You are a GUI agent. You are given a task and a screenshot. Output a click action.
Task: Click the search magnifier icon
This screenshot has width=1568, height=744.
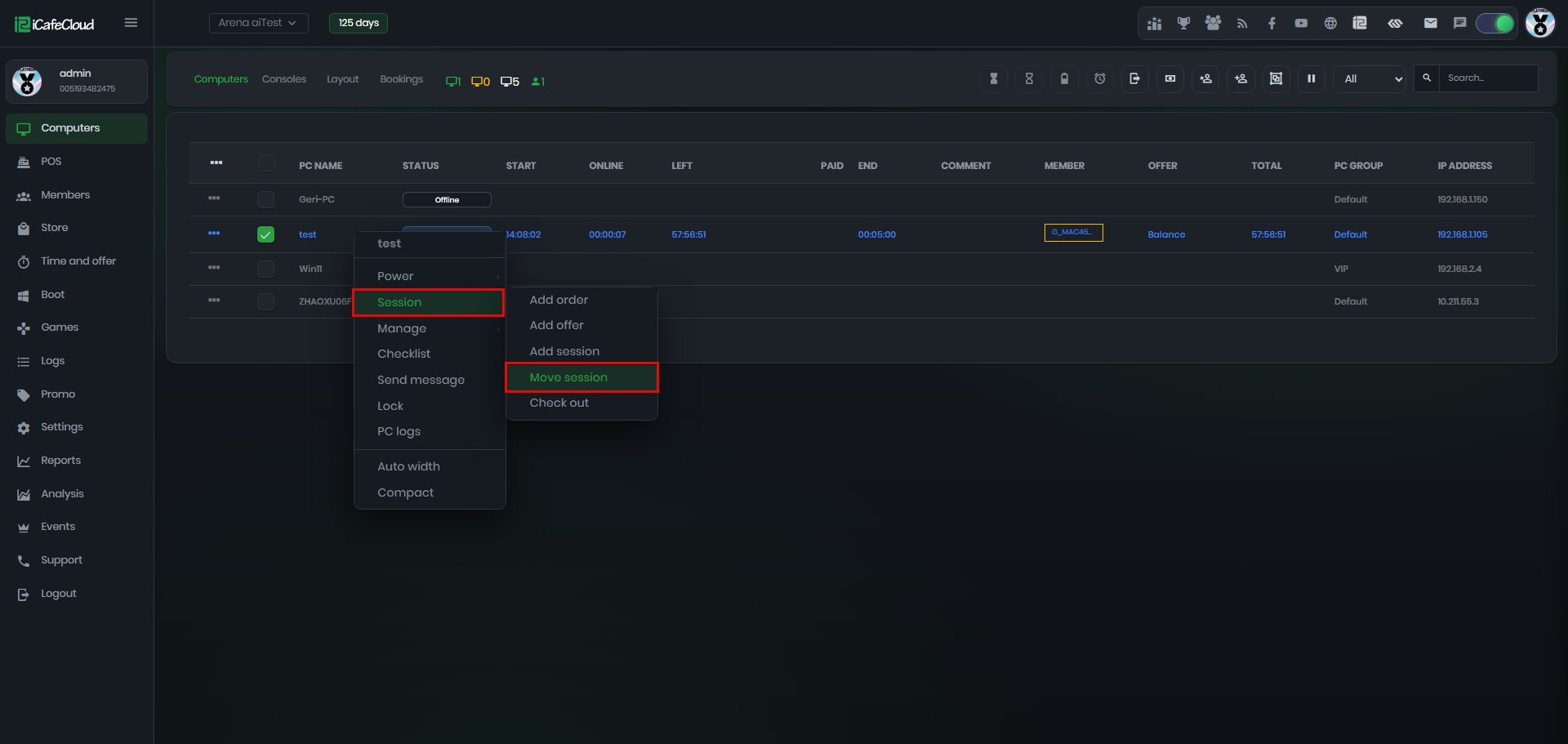click(1427, 78)
